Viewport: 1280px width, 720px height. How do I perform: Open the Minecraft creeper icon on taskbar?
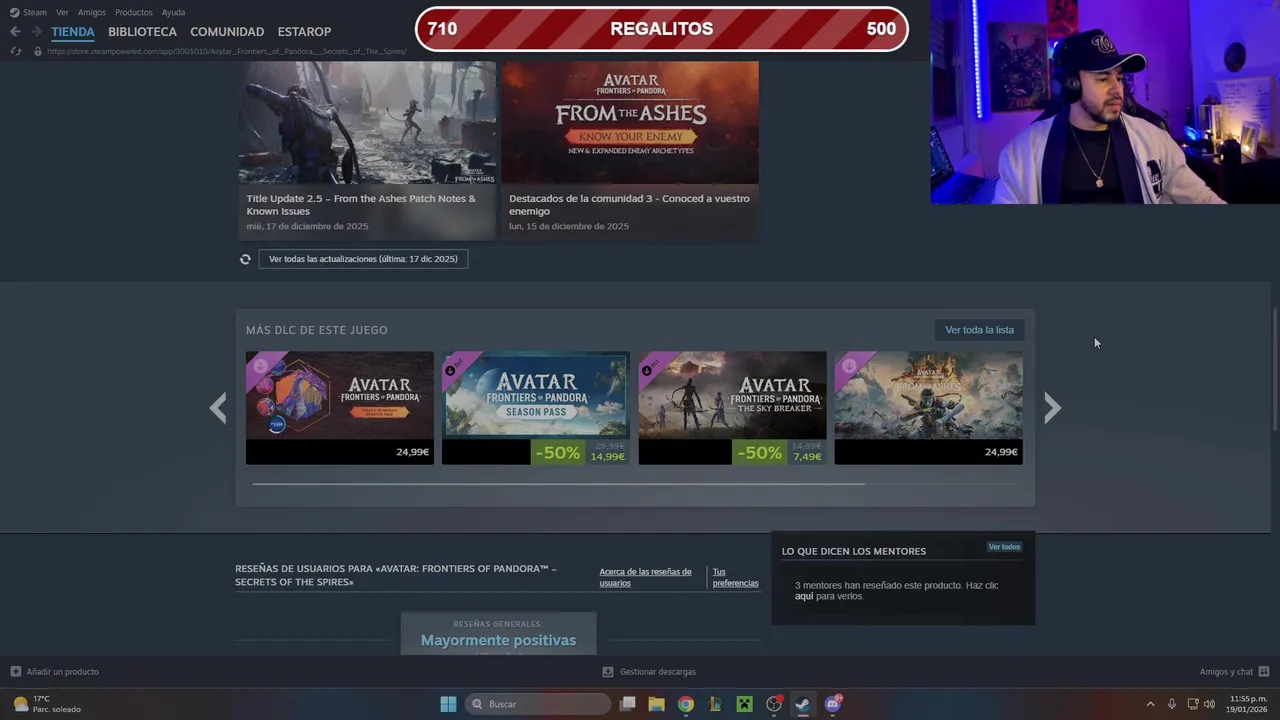click(744, 704)
